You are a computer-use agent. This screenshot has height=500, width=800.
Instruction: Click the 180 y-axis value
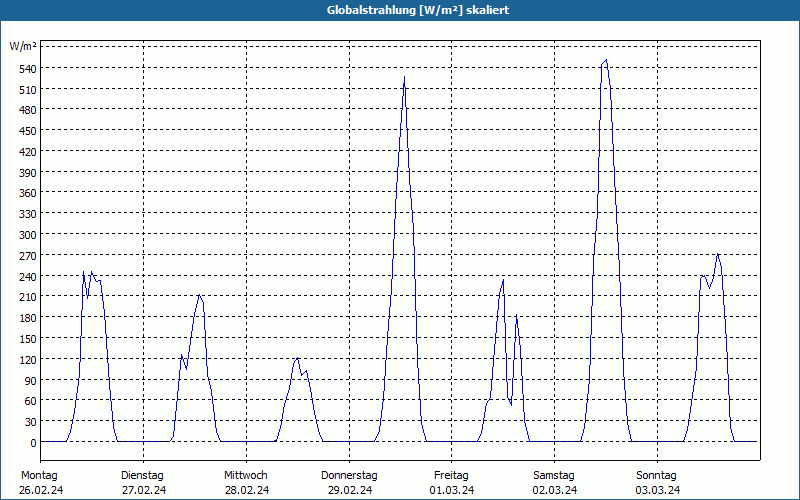point(27,318)
